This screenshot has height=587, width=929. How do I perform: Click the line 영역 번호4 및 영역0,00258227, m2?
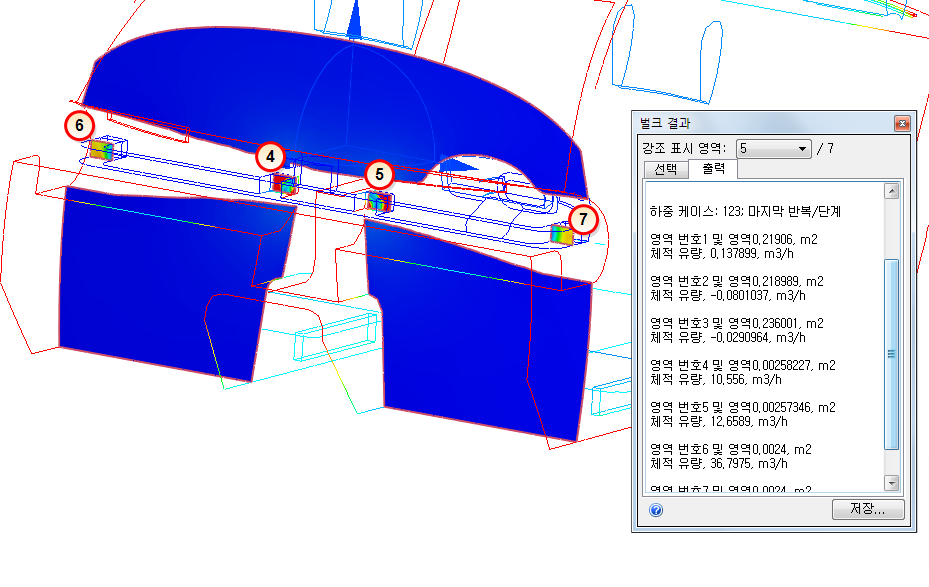[742, 365]
